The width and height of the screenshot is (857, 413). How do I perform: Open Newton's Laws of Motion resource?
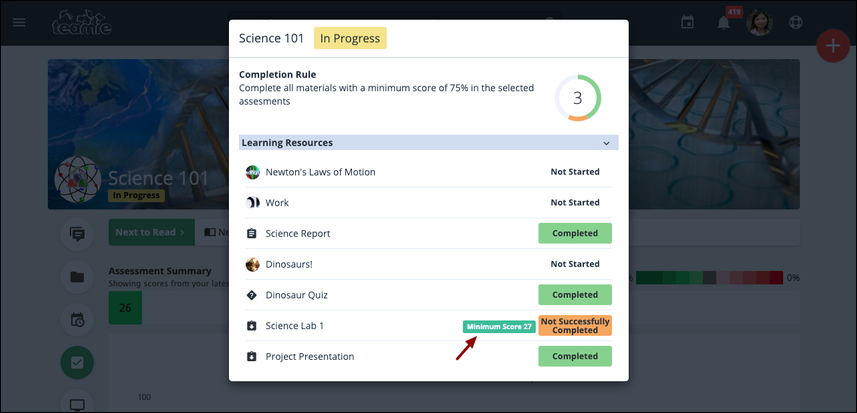point(320,172)
